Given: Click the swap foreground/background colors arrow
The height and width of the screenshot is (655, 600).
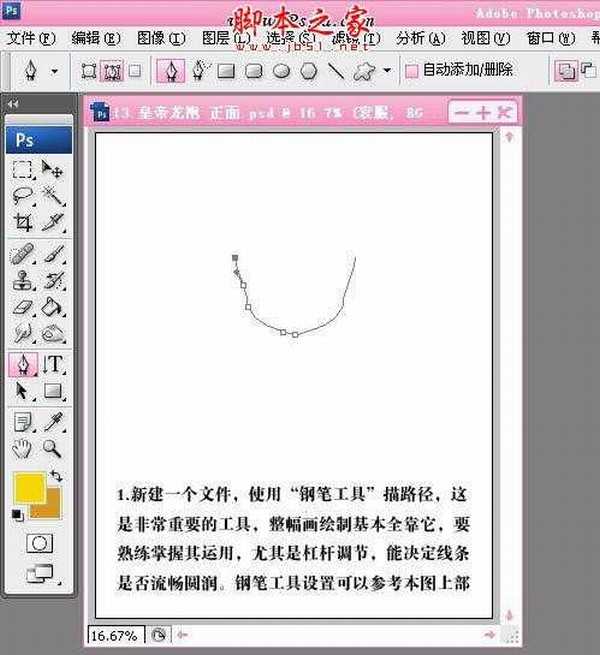Looking at the screenshot, I should pyautogui.click(x=57, y=476).
